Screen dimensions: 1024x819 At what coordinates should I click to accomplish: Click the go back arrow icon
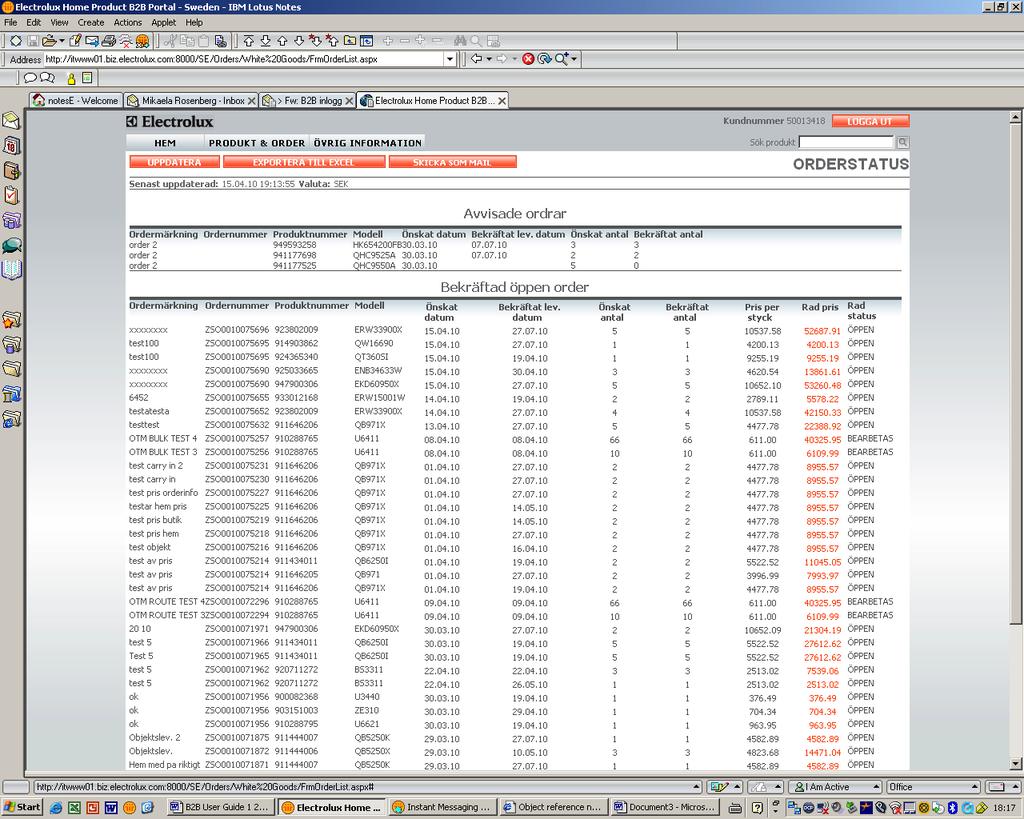[477, 59]
